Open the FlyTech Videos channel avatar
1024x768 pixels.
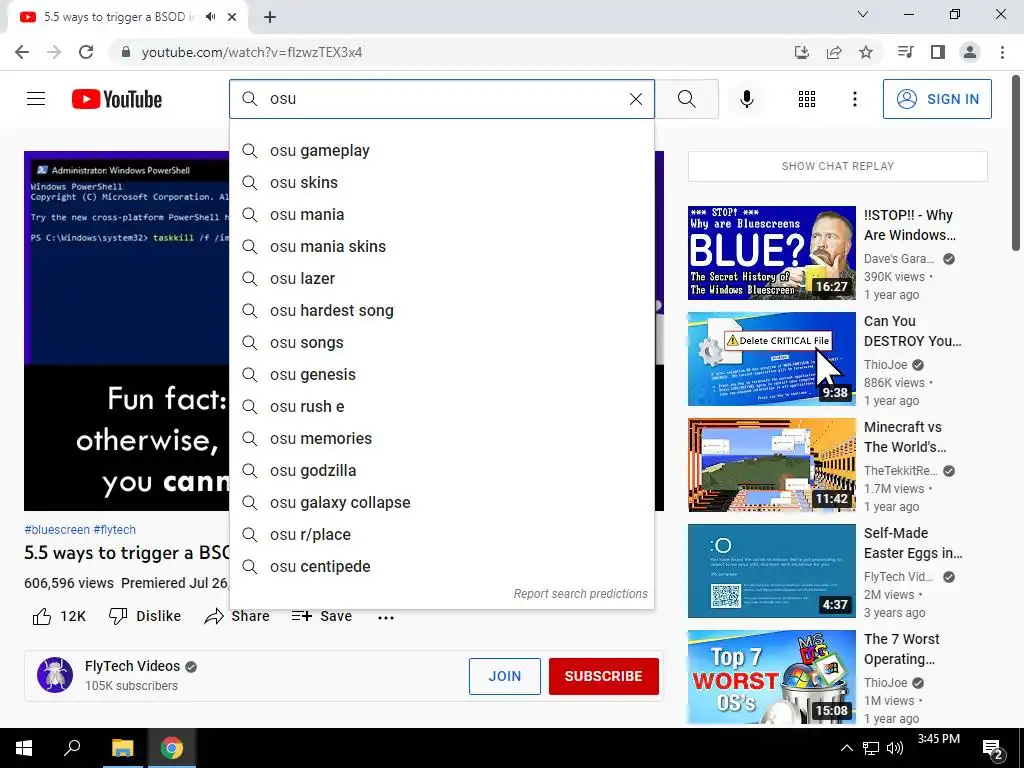pyautogui.click(x=55, y=675)
